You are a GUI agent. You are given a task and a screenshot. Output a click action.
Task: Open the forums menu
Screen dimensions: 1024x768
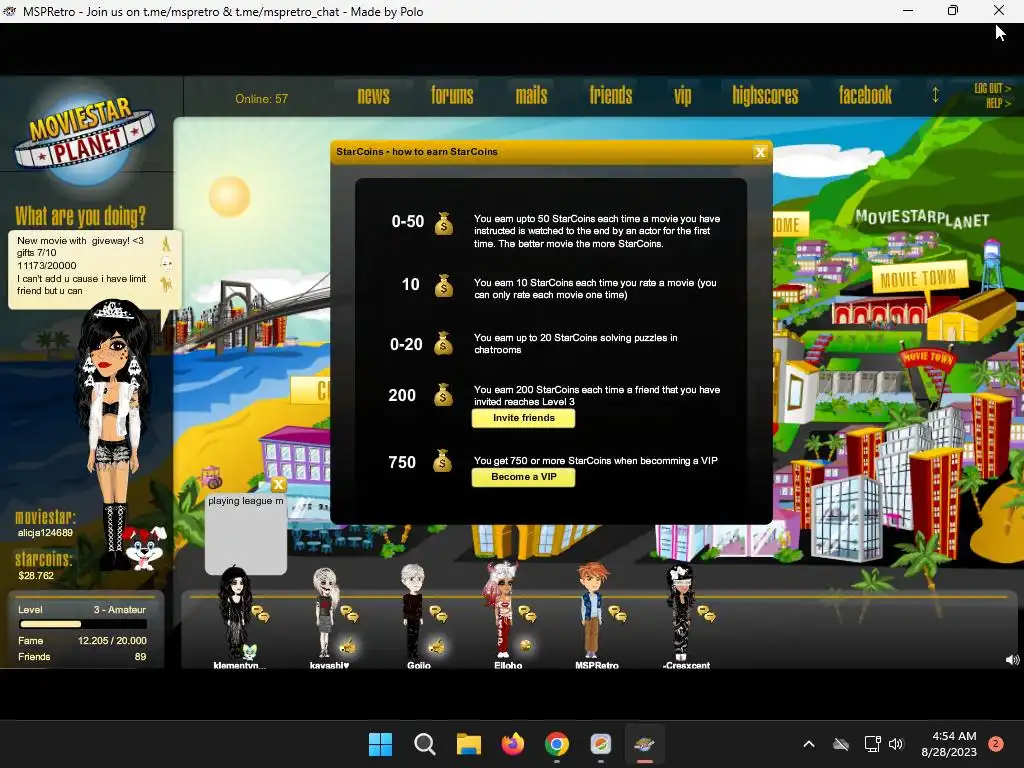452,96
